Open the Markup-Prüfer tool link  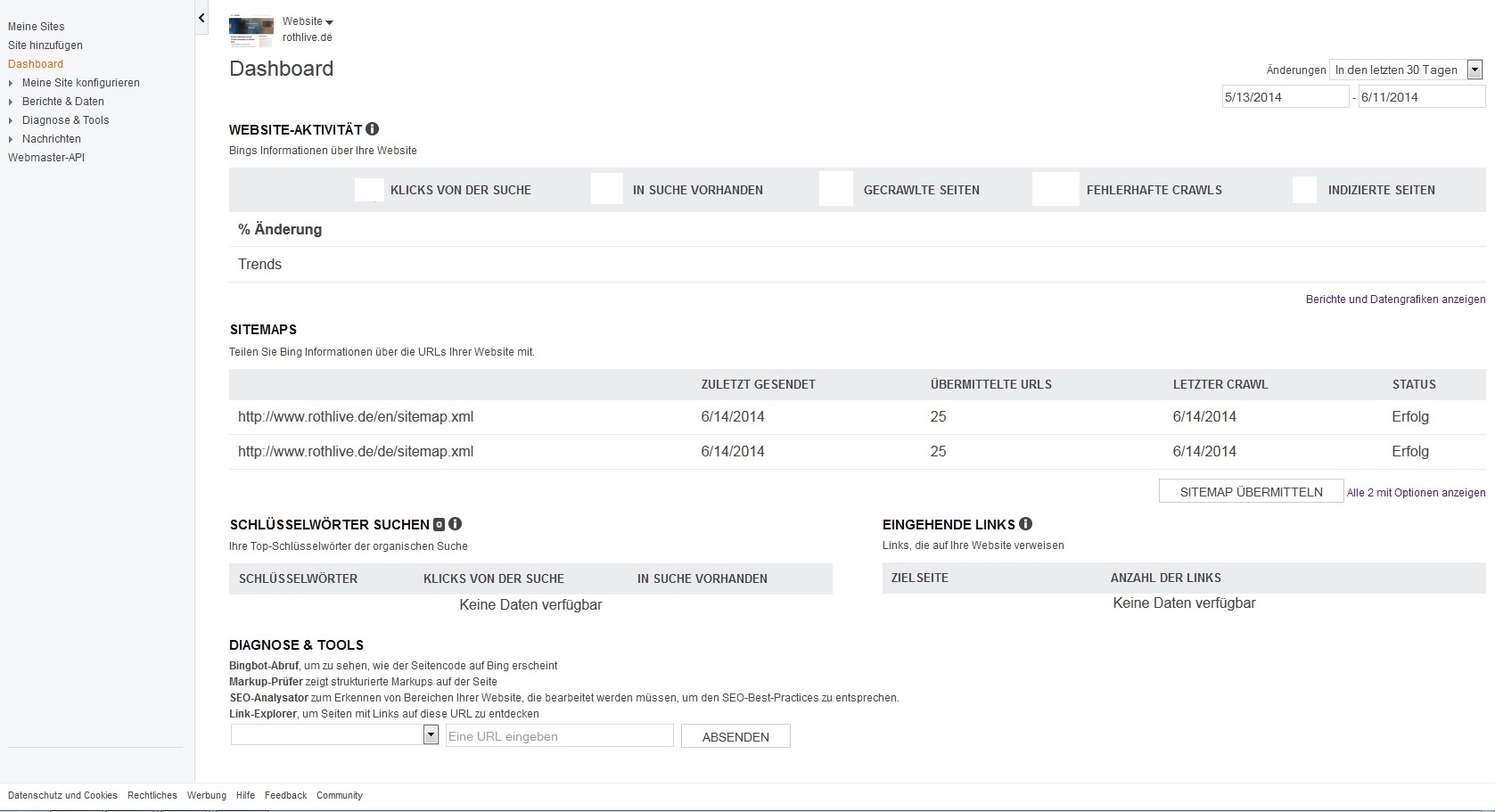pos(266,682)
